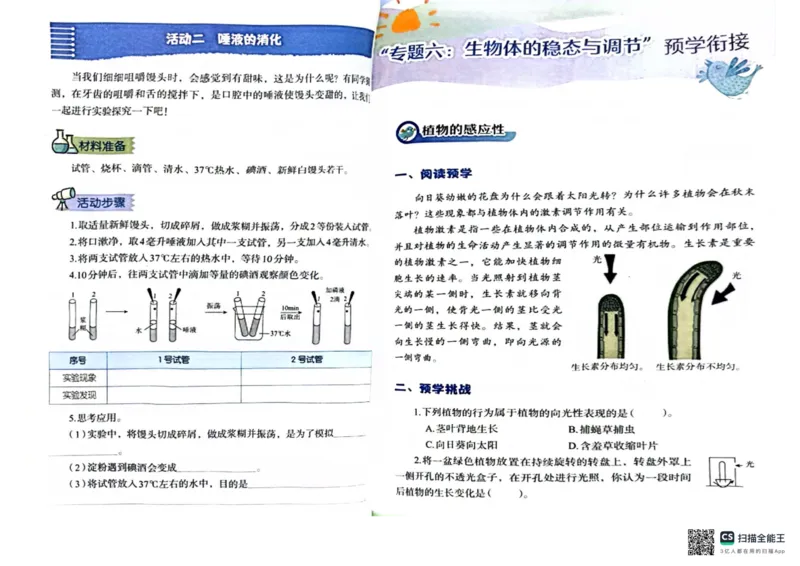Select option C. 向日葵向太阳
This screenshot has width=800, height=566.
point(461,445)
